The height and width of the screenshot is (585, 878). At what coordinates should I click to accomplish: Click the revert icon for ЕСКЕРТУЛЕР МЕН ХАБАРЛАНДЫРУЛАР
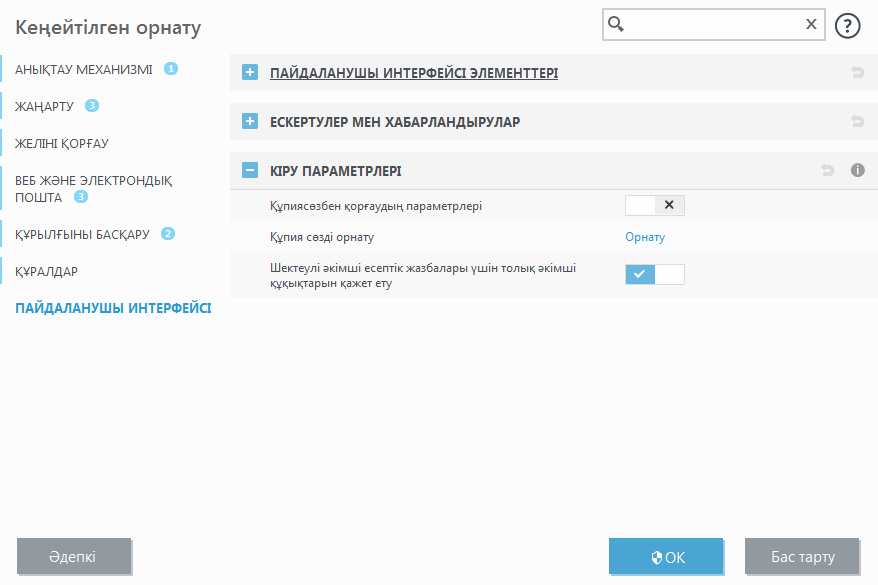857,121
